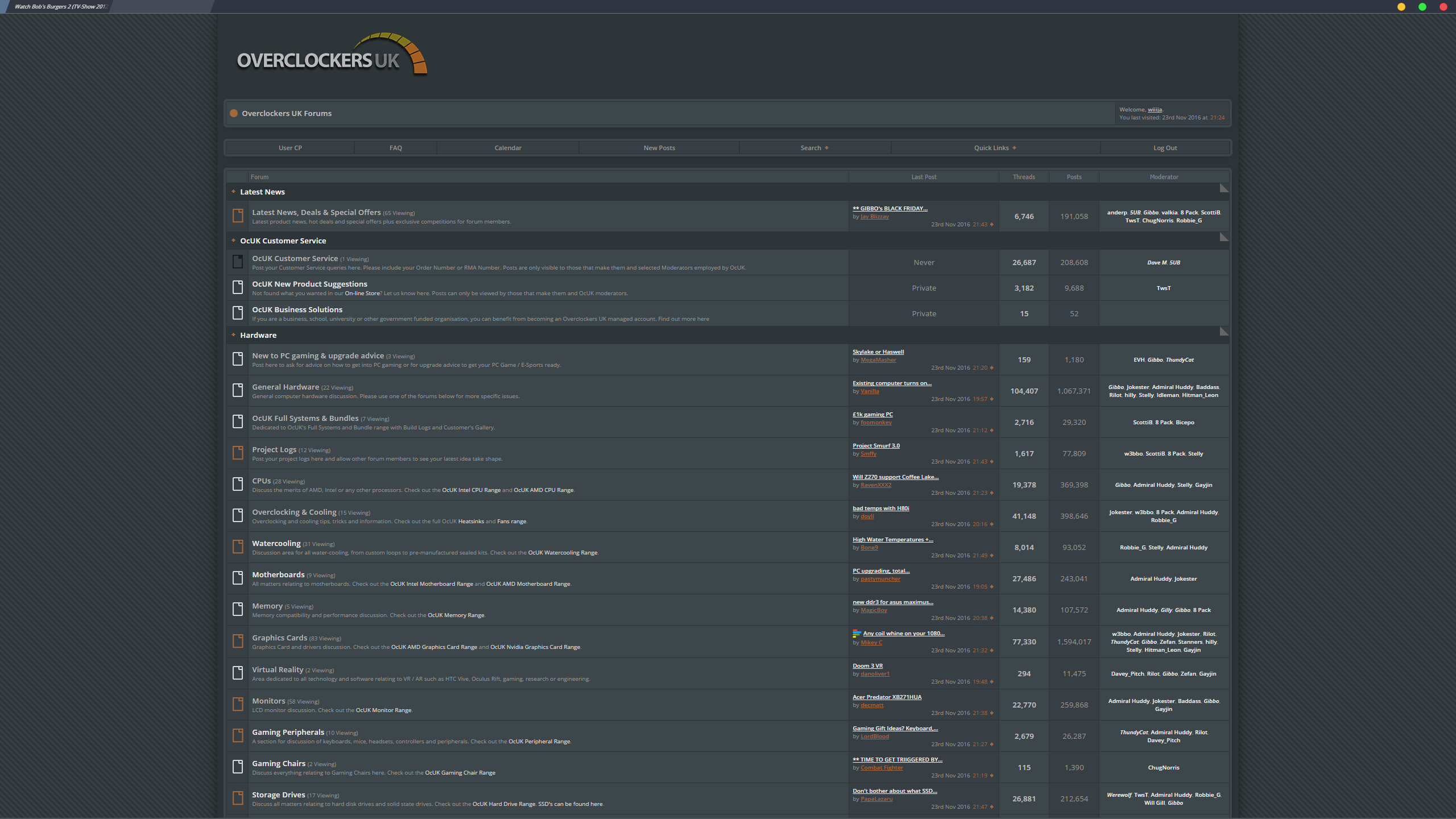Open the FAQ page
The image size is (1456, 819).
click(x=395, y=148)
